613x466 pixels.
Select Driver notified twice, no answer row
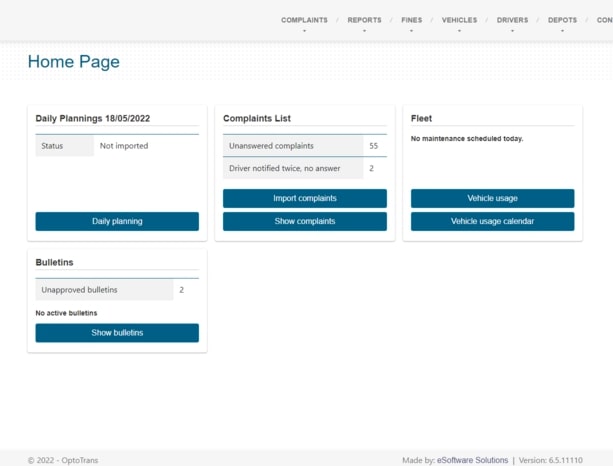[292, 169]
